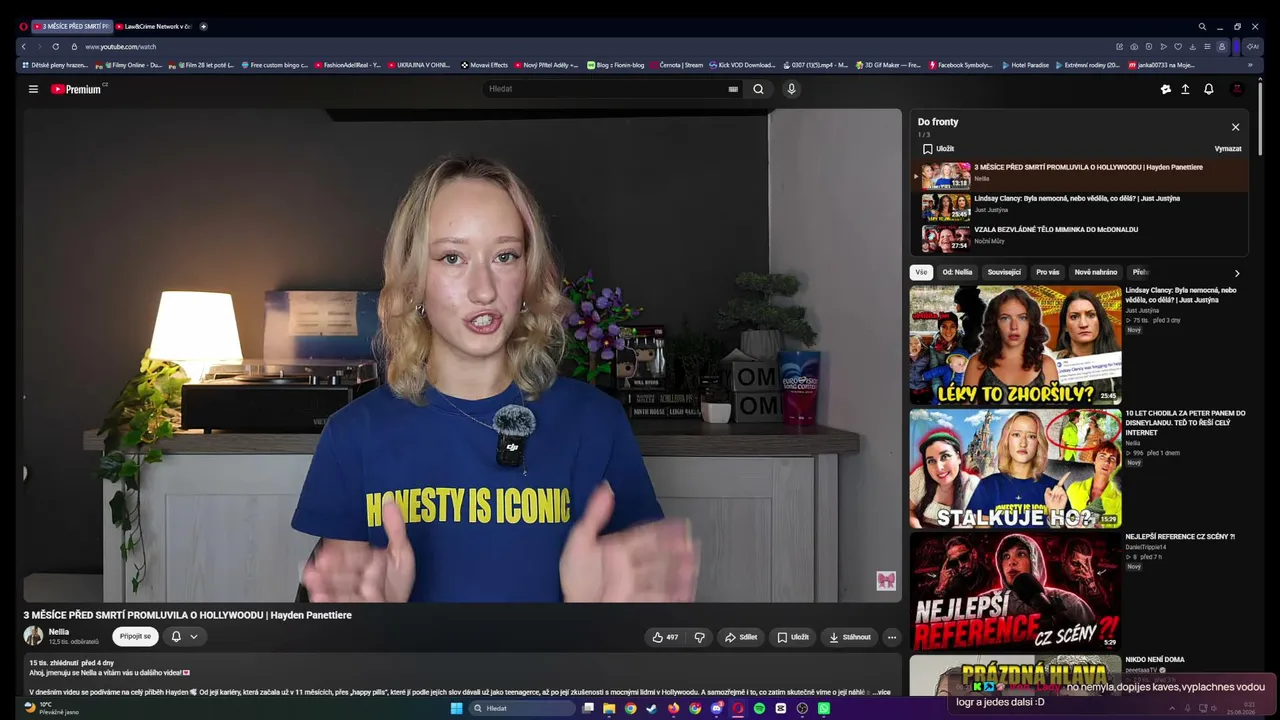The image size is (1280, 720).
Task: Click Vymazat to clear the queue
Action: pyautogui.click(x=1228, y=149)
